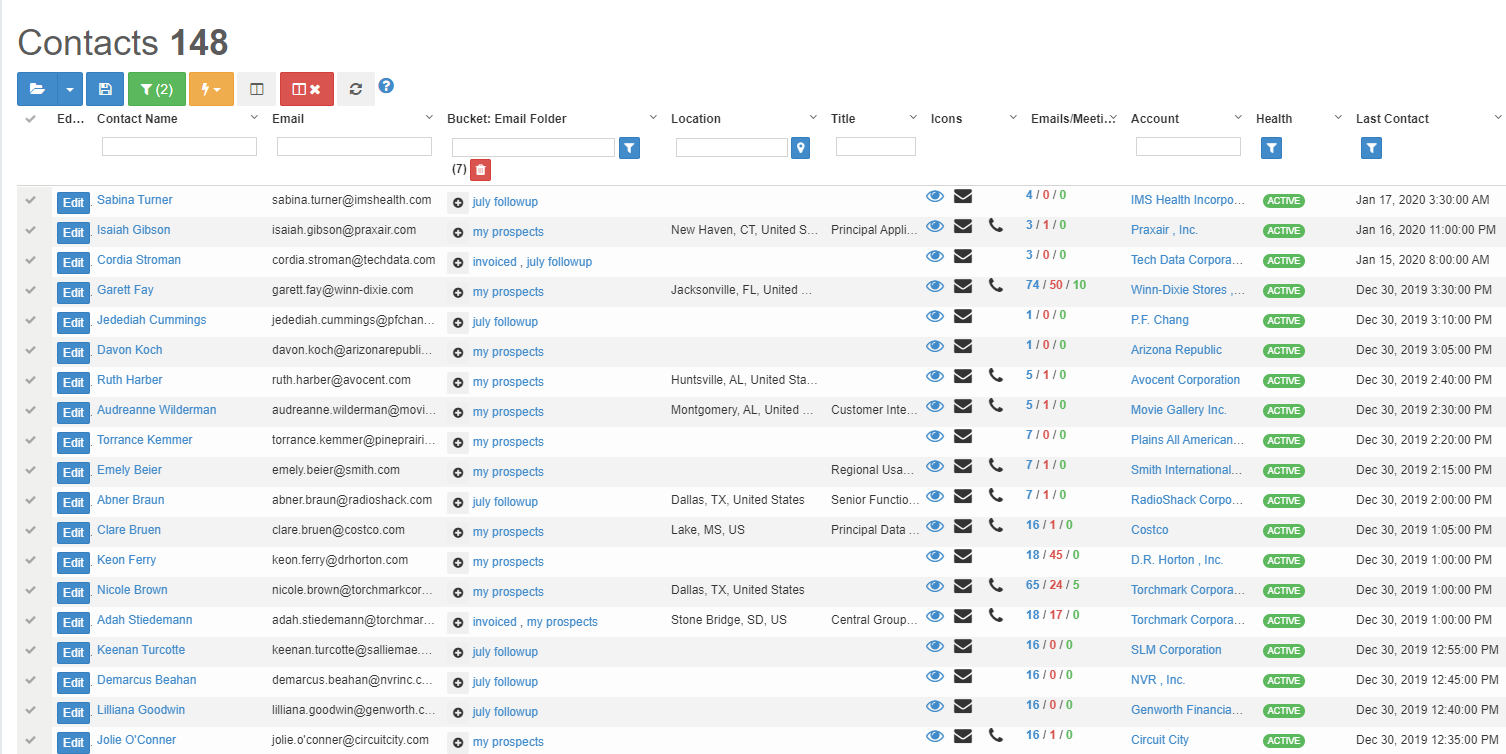Click the Email filter input

354,147
